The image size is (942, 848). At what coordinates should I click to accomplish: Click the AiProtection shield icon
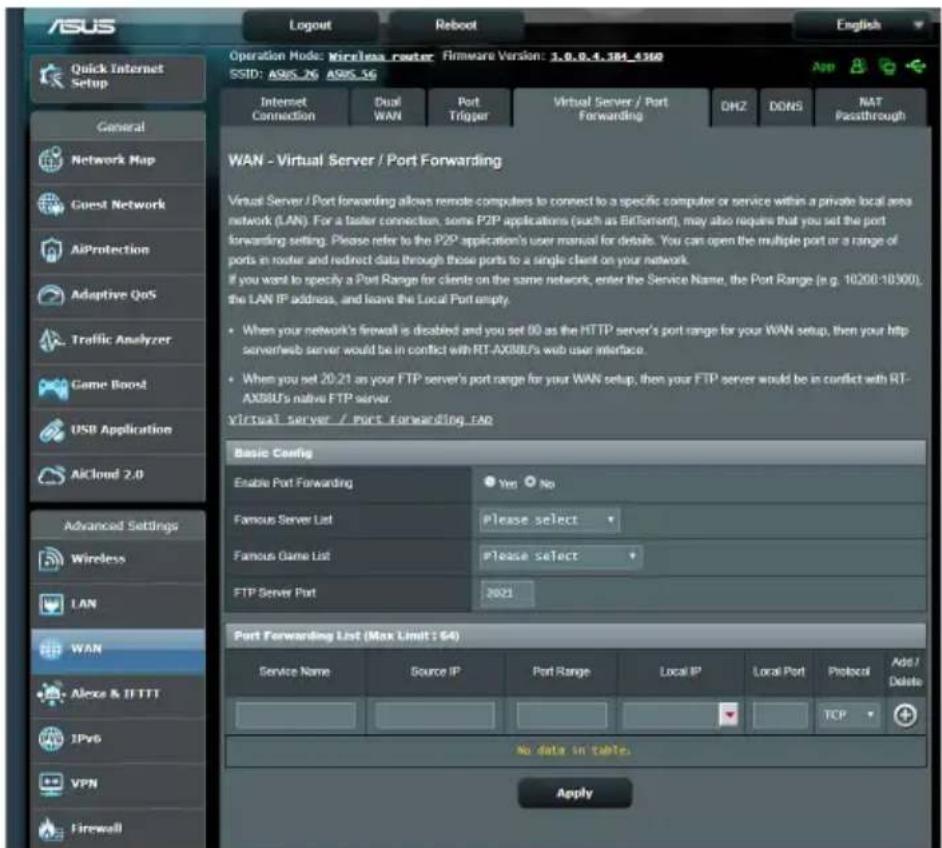tap(50, 250)
